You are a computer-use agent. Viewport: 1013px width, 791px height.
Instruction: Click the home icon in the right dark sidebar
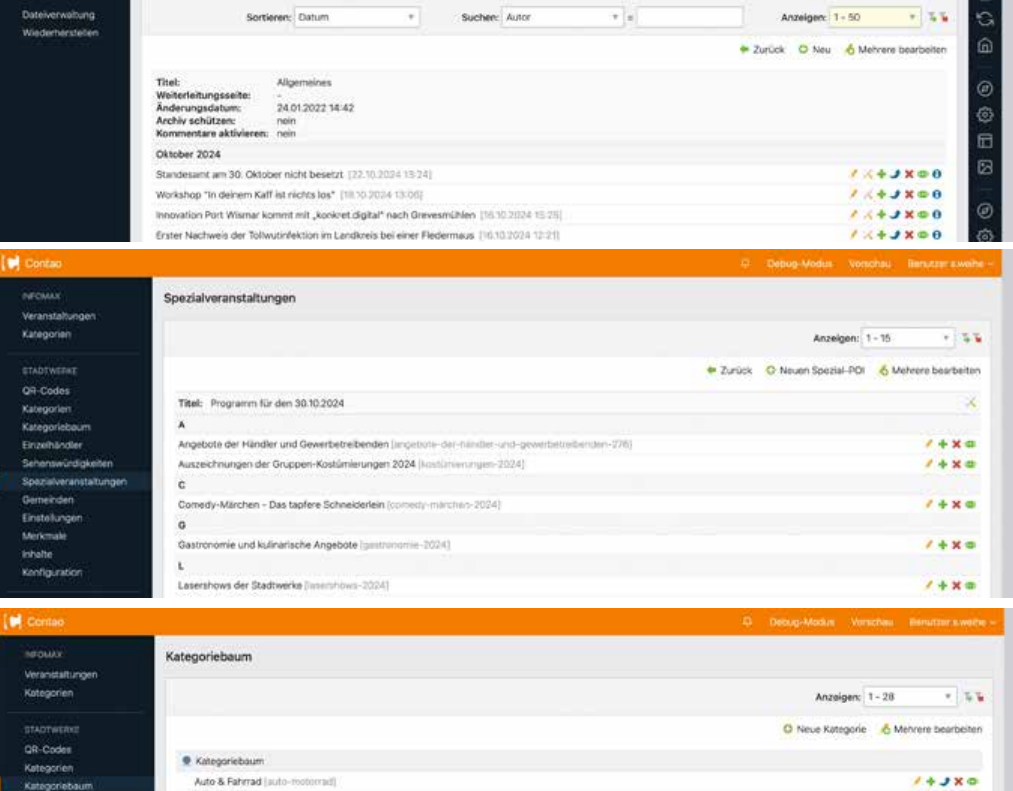coord(984,46)
